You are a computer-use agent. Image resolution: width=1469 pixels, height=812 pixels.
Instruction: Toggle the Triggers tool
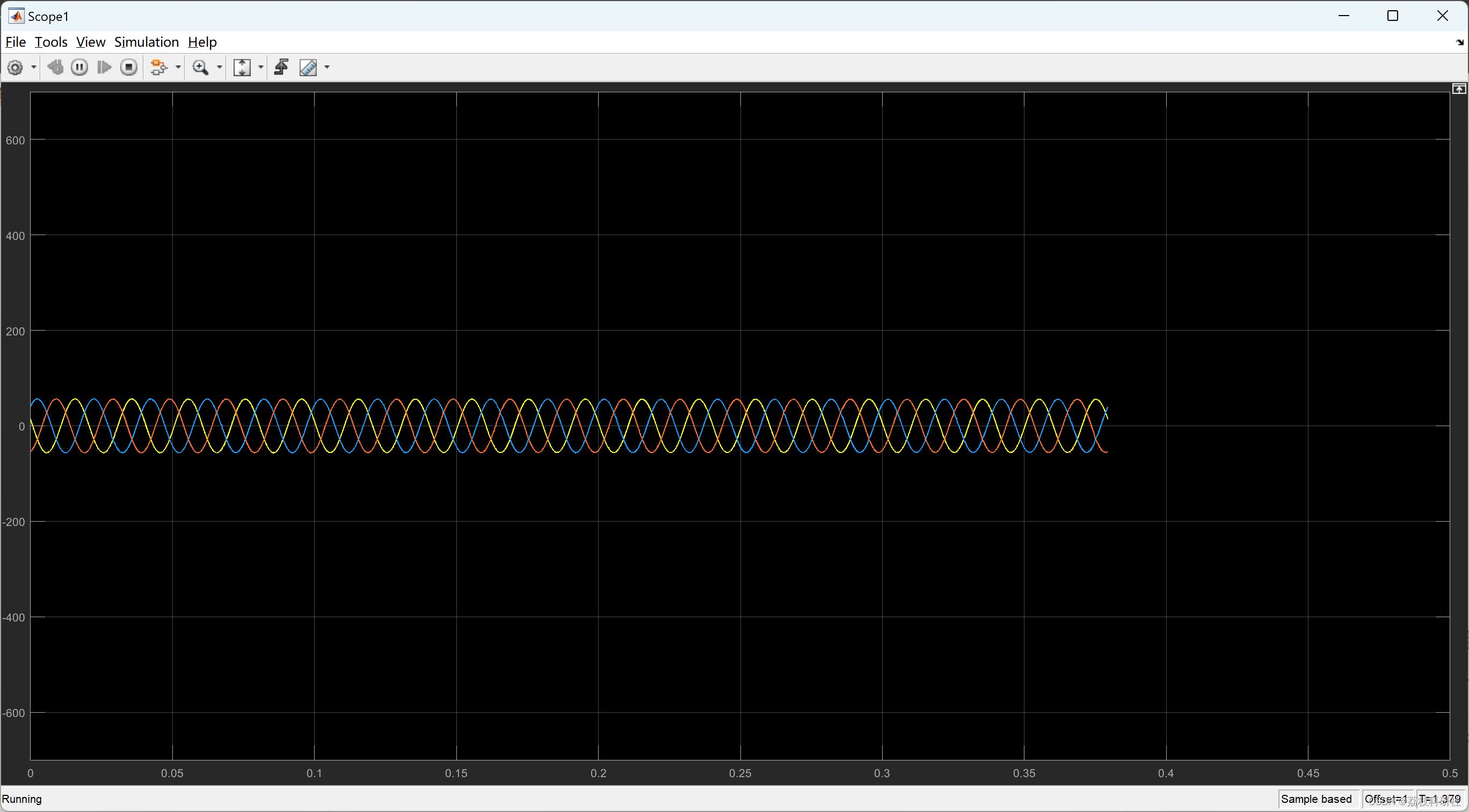(x=281, y=68)
